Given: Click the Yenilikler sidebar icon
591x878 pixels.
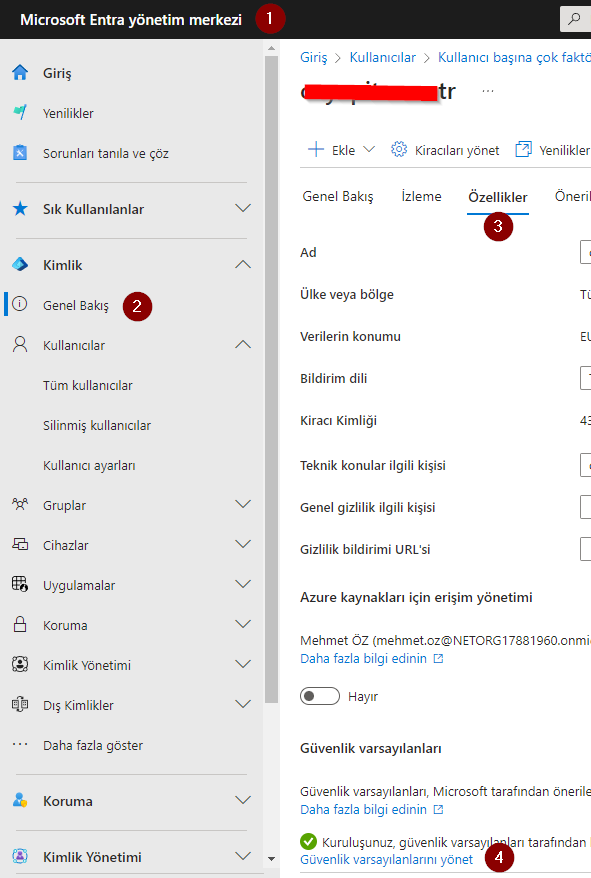Looking at the screenshot, I should coord(20,113).
